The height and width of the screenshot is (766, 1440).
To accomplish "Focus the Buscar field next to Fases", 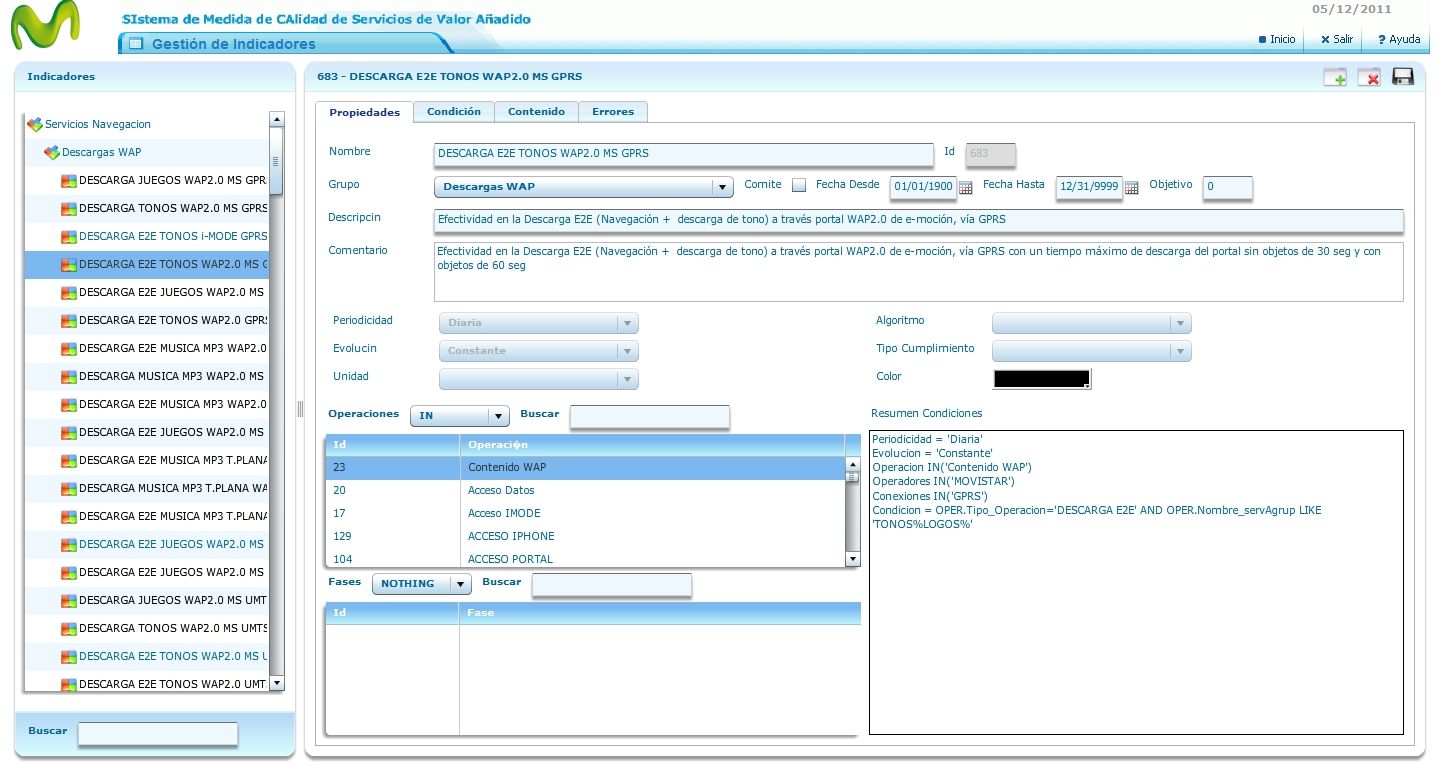I will [611, 585].
